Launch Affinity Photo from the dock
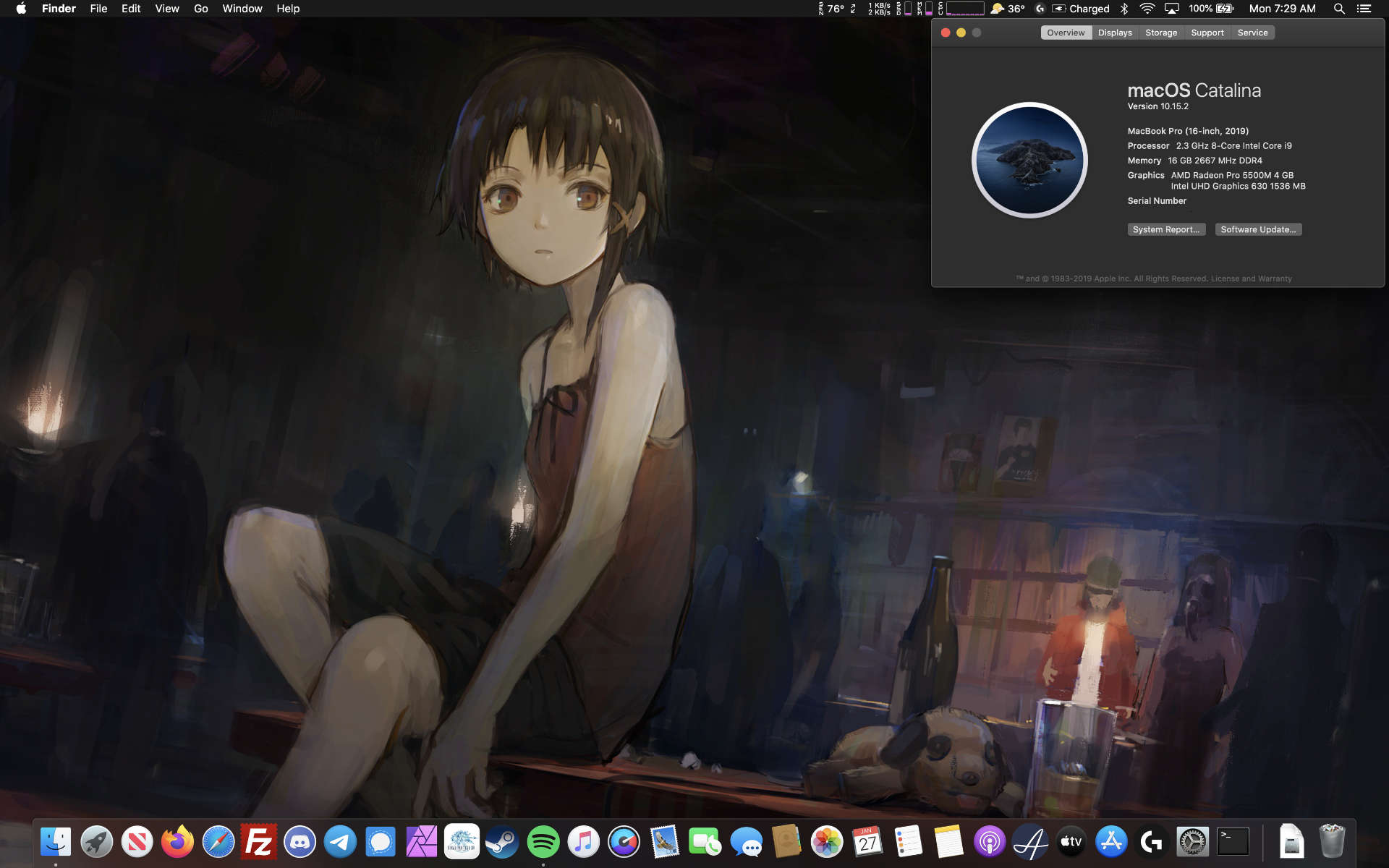1389x868 pixels. click(x=421, y=842)
